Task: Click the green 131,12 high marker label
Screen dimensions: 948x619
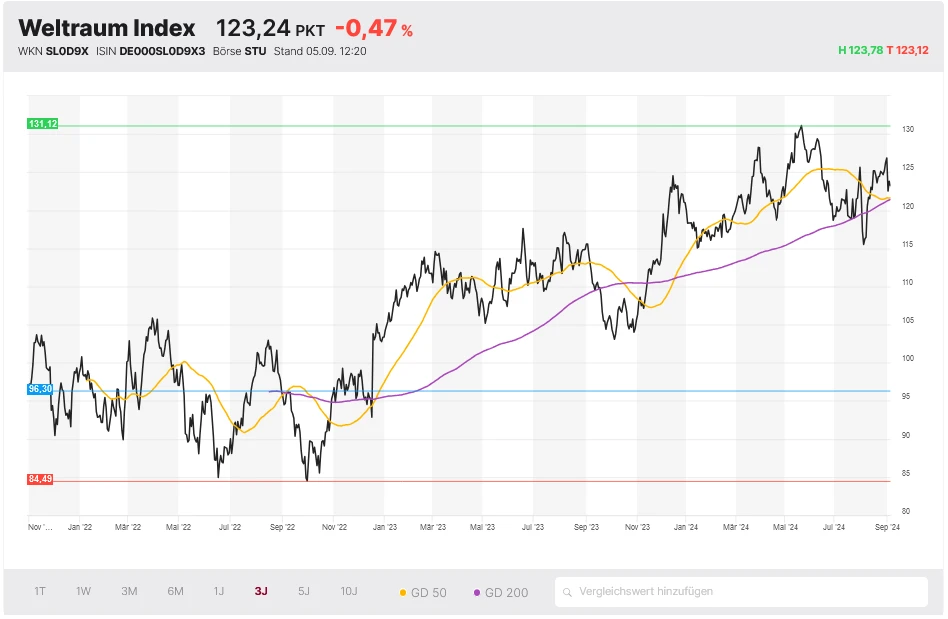Action: [x=41, y=124]
